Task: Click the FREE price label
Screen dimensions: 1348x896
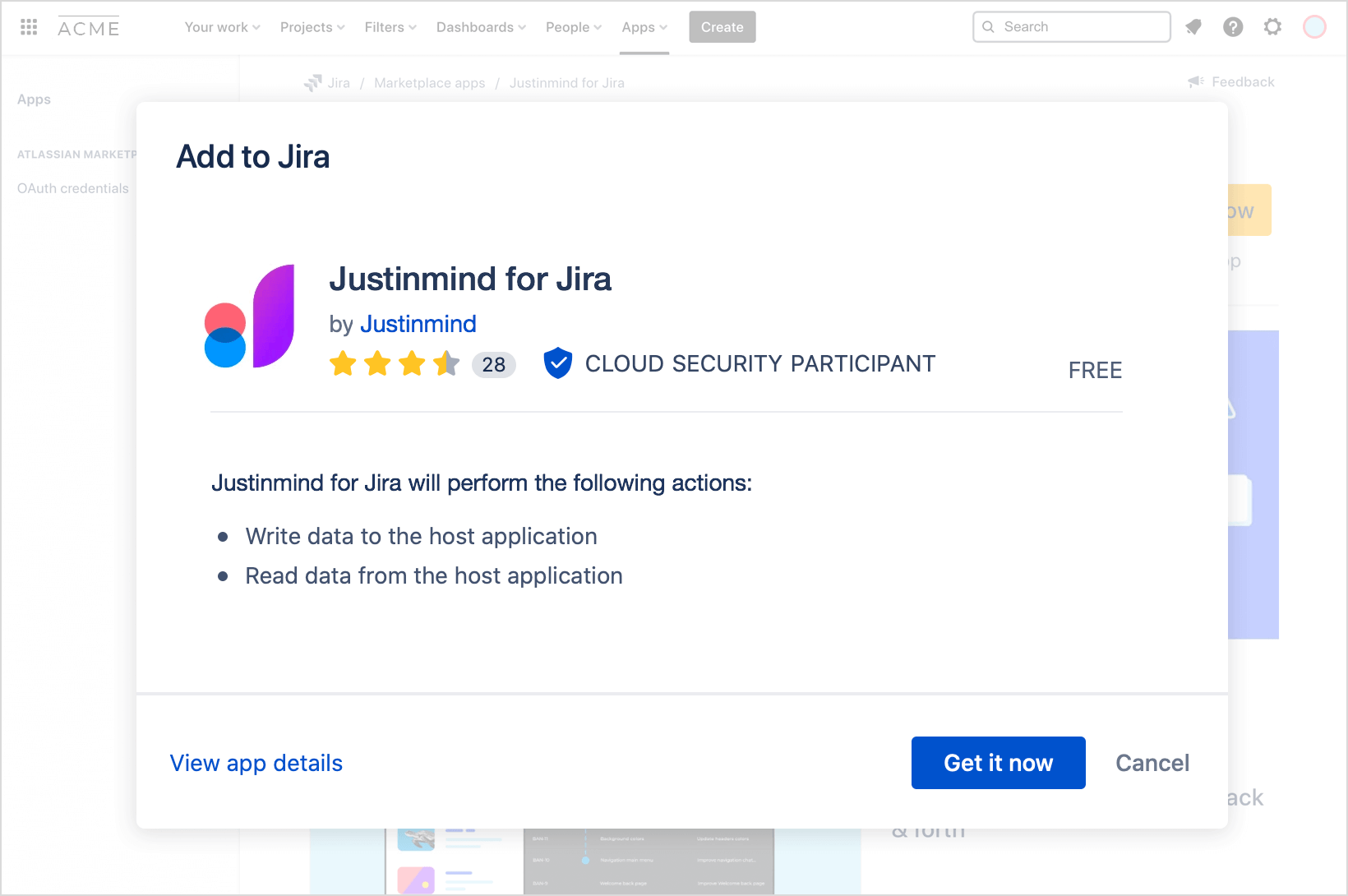Action: [1096, 370]
